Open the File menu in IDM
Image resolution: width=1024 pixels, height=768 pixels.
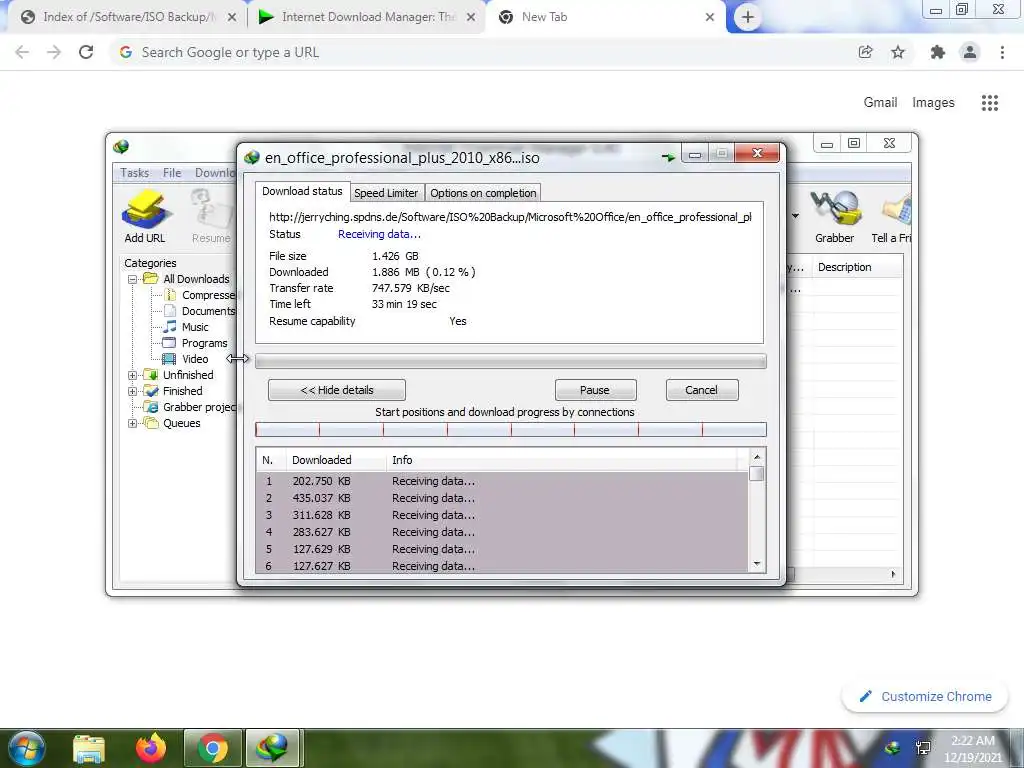172,173
